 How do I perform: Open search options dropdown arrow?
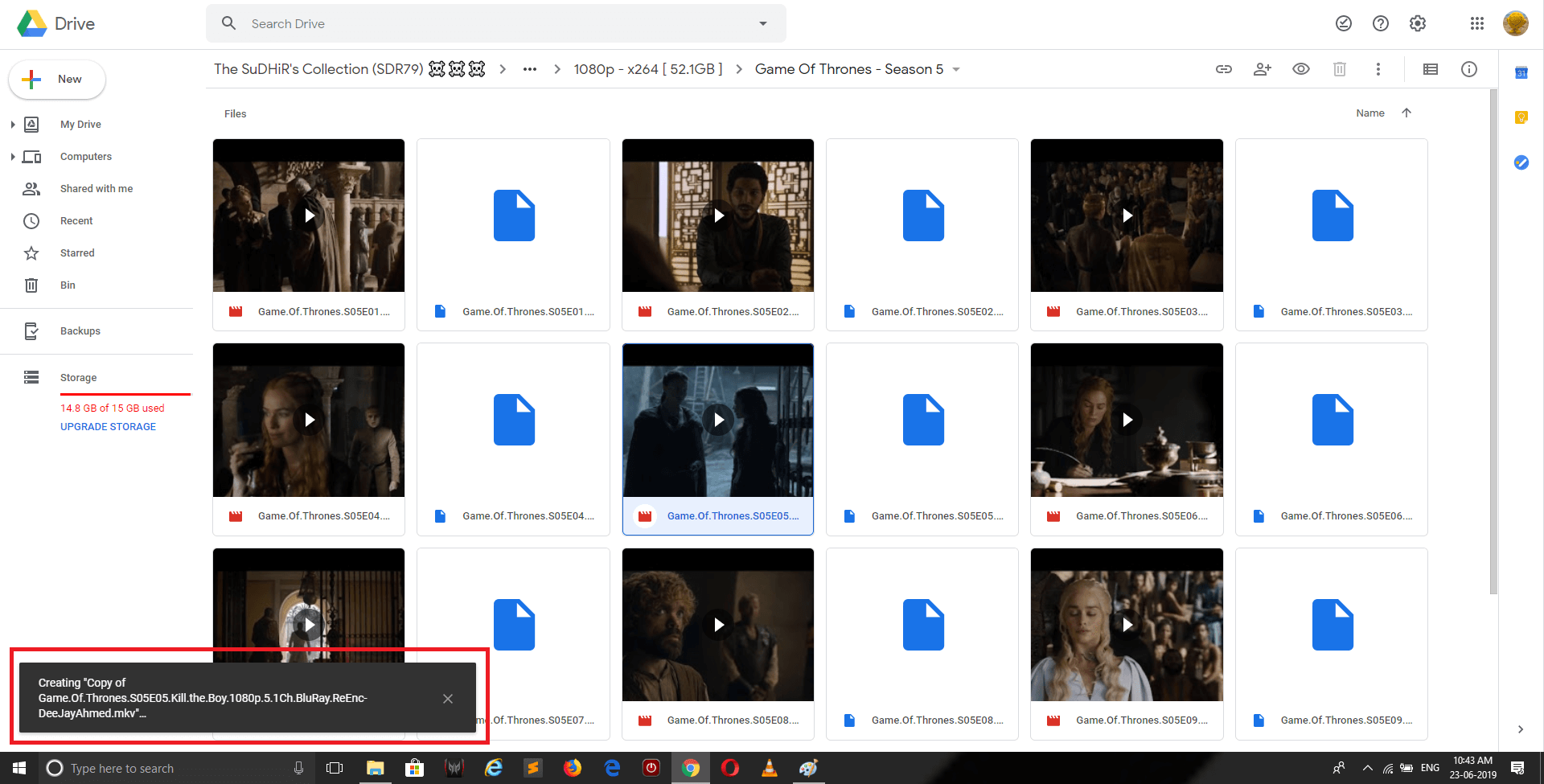[x=763, y=23]
